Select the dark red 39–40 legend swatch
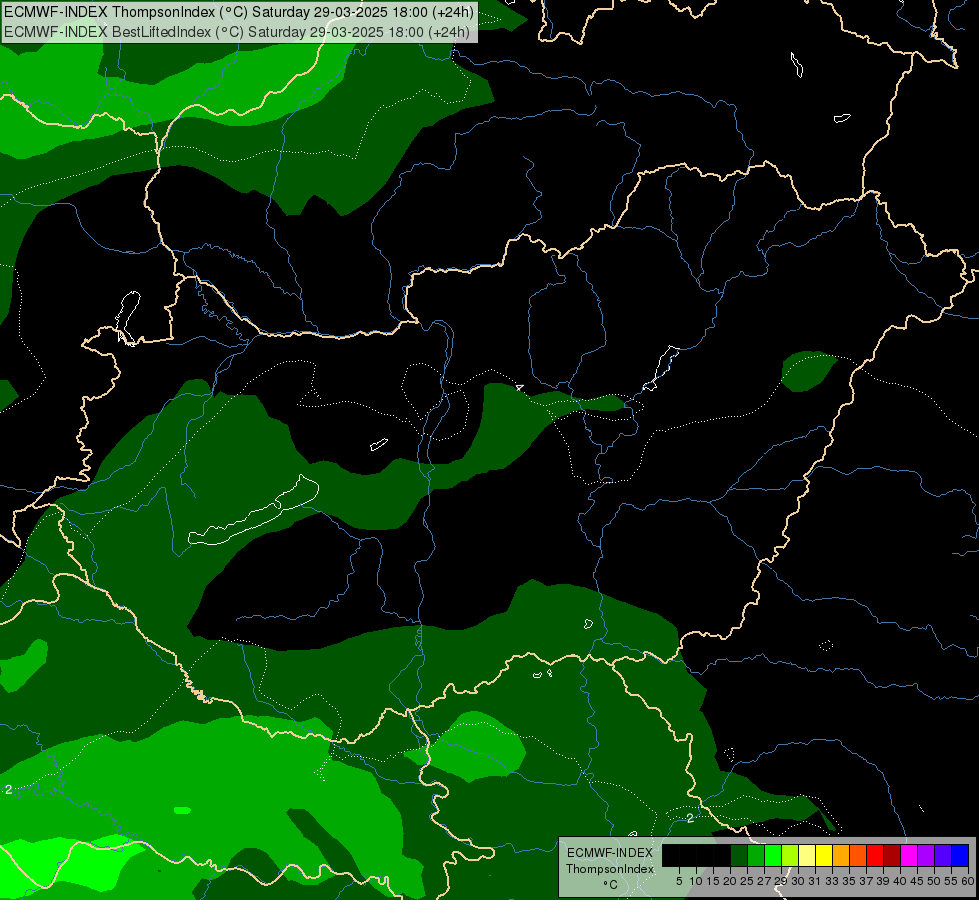The image size is (979, 900). [x=892, y=856]
